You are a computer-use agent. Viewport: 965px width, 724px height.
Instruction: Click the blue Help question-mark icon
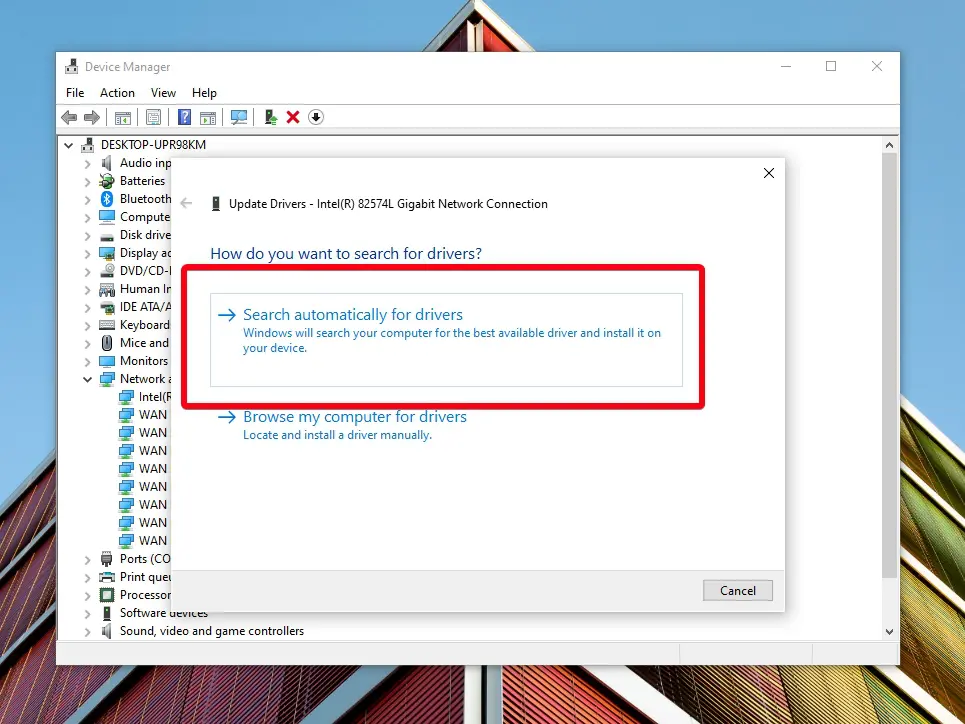(x=184, y=117)
